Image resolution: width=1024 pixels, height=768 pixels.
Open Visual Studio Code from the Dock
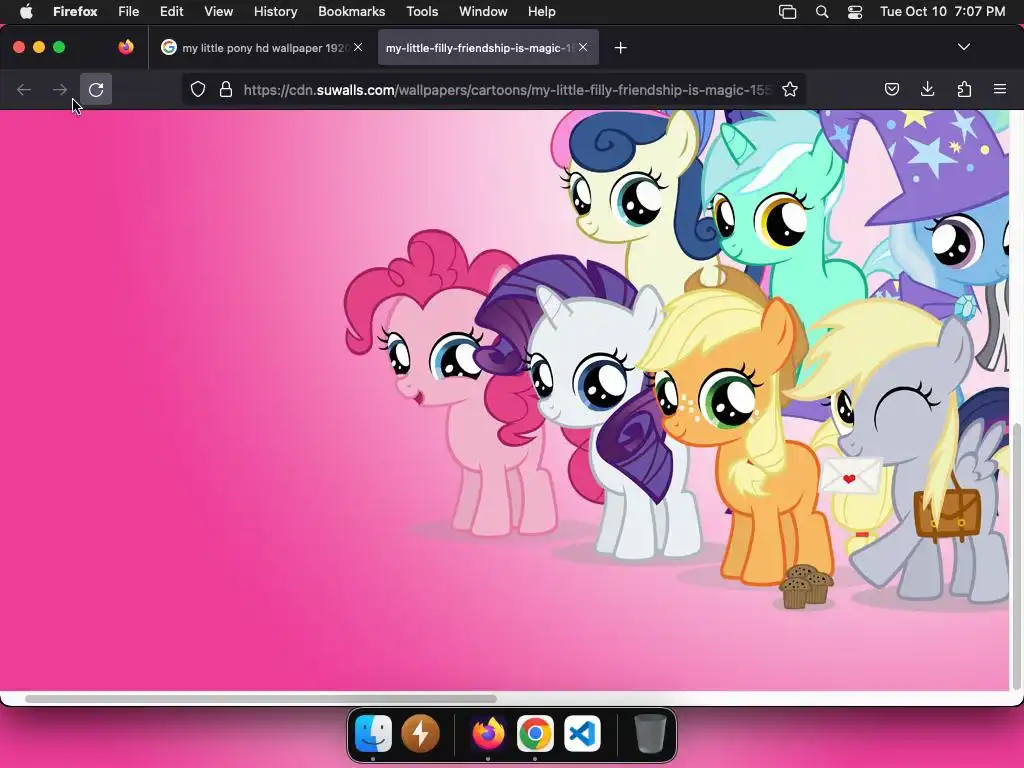coord(582,733)
